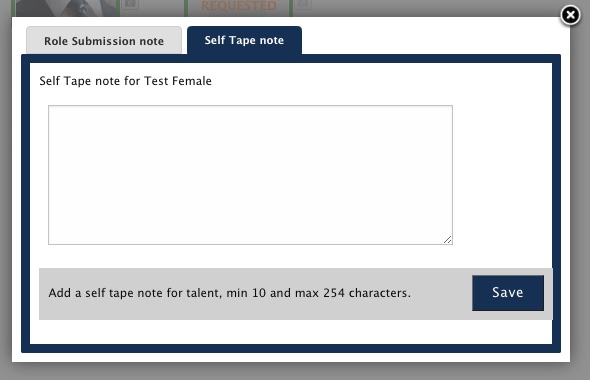
Task: Click the dark overlay left of the dialog
Action: point(6,188)
